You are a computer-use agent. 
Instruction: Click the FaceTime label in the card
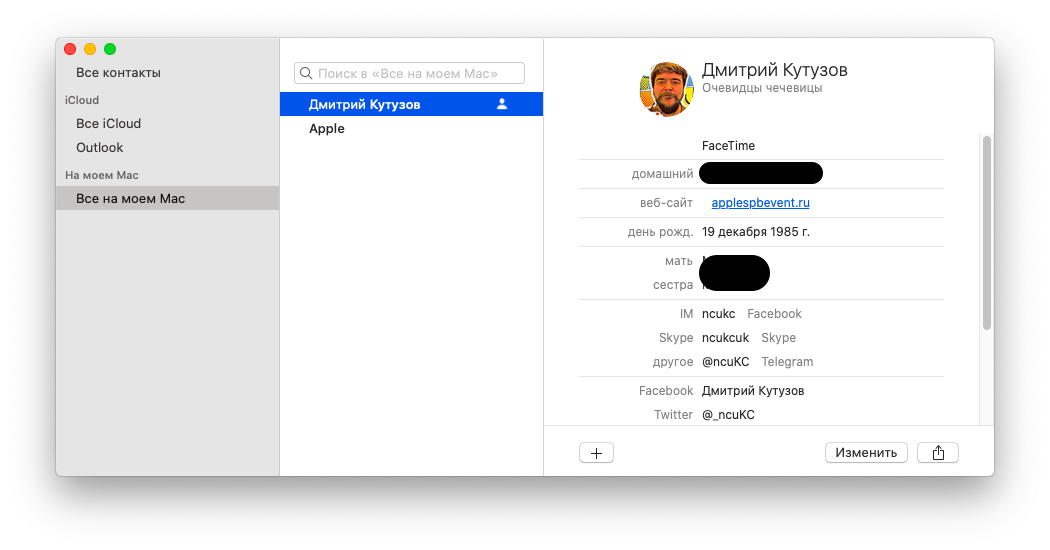tap(728, 145)
